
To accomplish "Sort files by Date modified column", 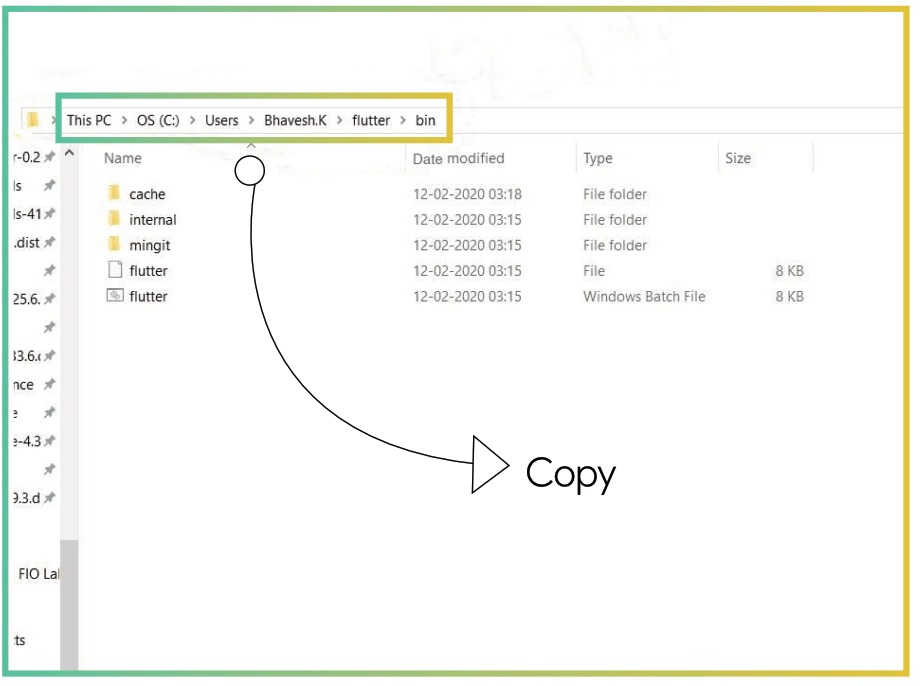I will click(458, 158).
